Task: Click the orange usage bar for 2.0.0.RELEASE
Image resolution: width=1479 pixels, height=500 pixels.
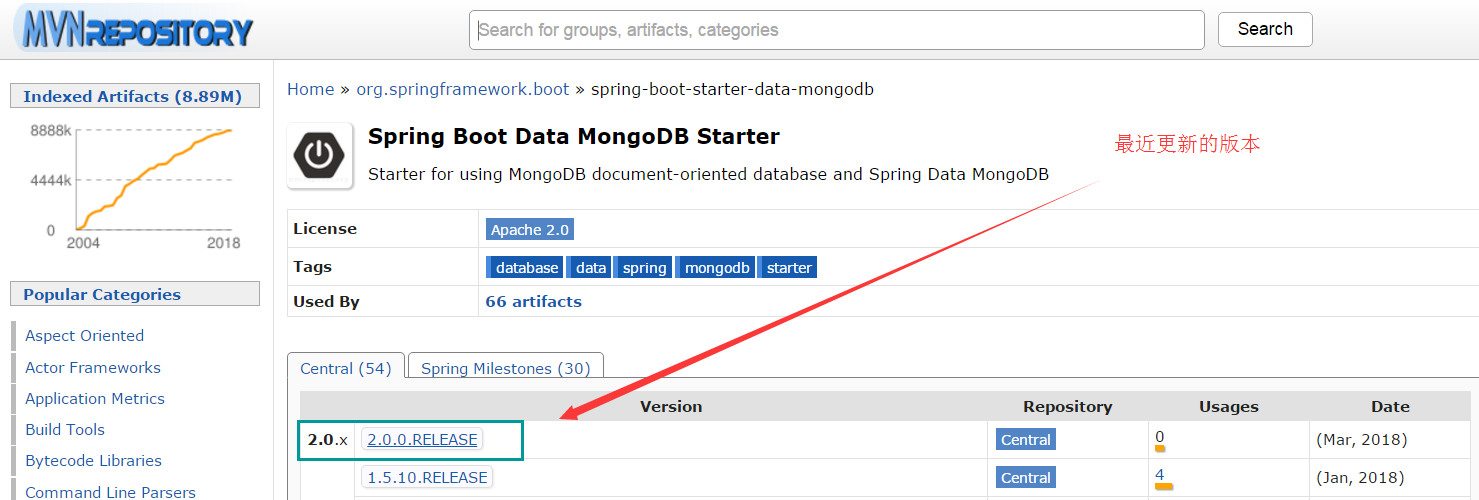Action: pyautogui.click(x=1160, y=448)
